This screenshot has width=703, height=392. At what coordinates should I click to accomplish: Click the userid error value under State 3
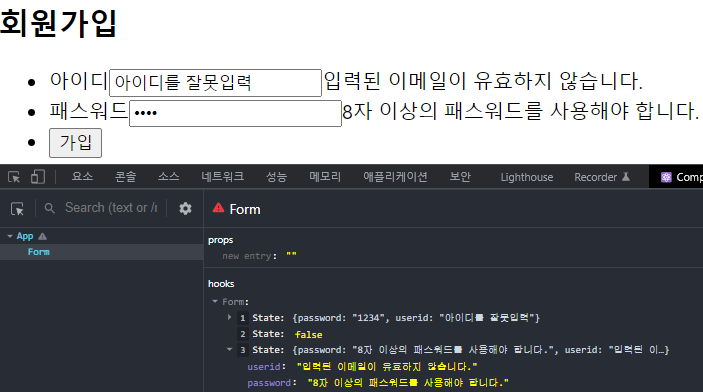tap(386, 367)
